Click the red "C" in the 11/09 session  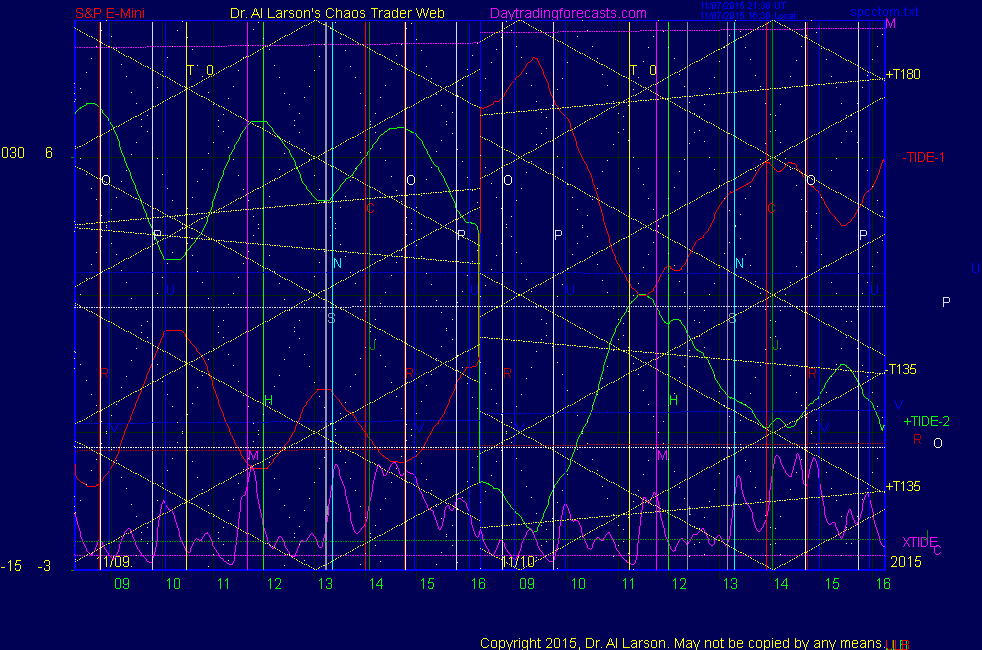(370, 208)
